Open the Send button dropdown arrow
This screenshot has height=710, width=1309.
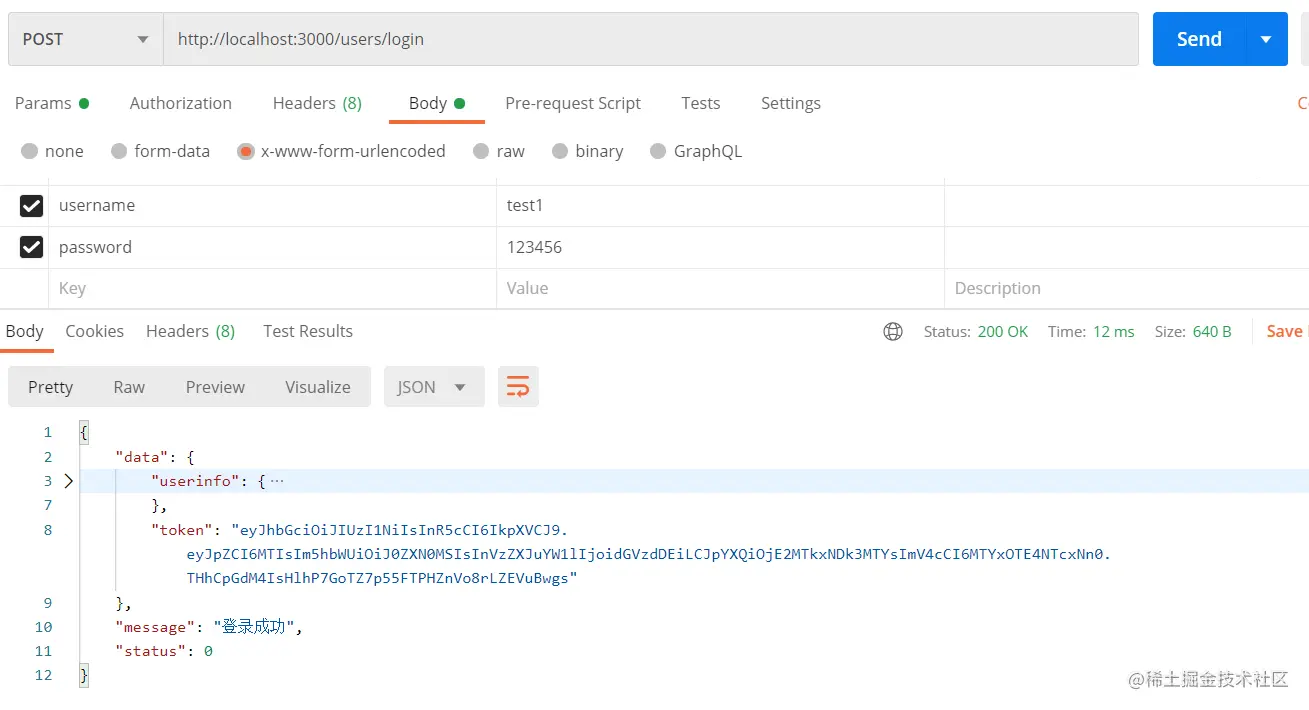(1266, 39)
